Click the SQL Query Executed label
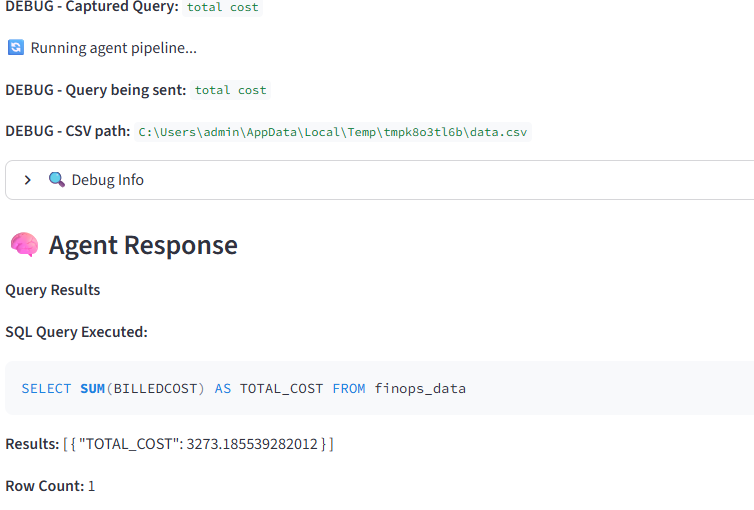 76,332
